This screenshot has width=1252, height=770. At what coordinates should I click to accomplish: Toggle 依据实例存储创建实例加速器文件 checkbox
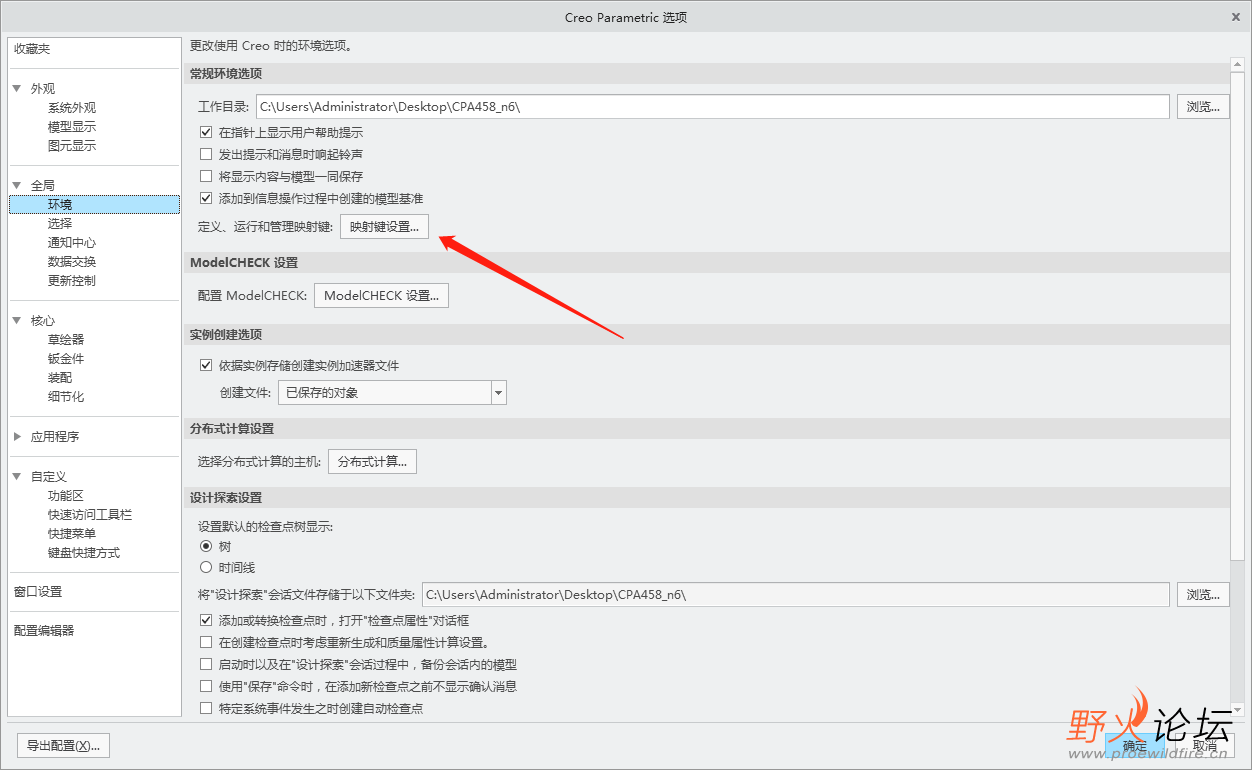(x=206, y=365)
